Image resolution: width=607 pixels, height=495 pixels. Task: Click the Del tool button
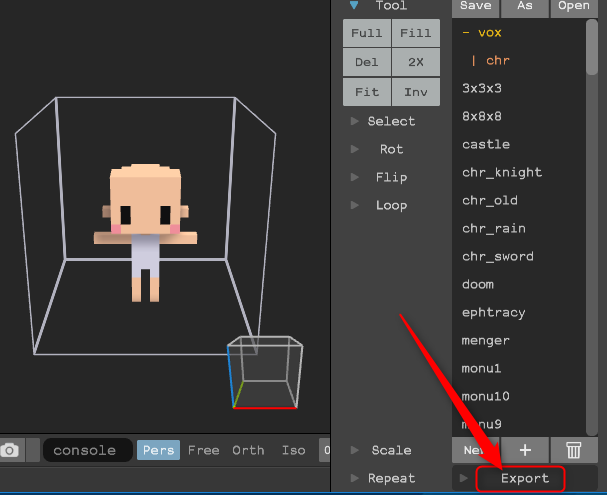[367, 62]
